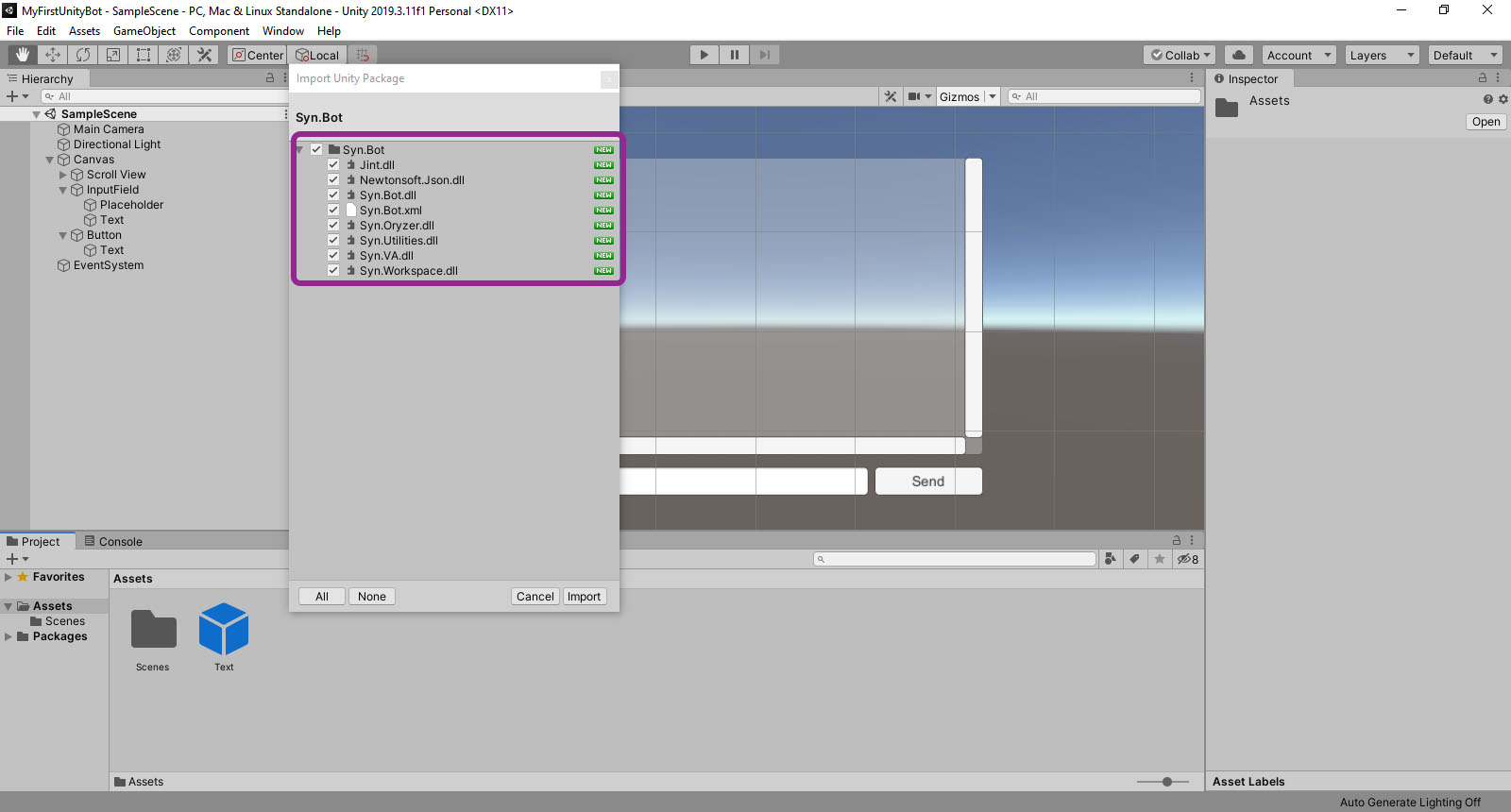Screen dimensions: 1511x812
Task: Lock the Hierarchy panel
Action: (270, 78)
